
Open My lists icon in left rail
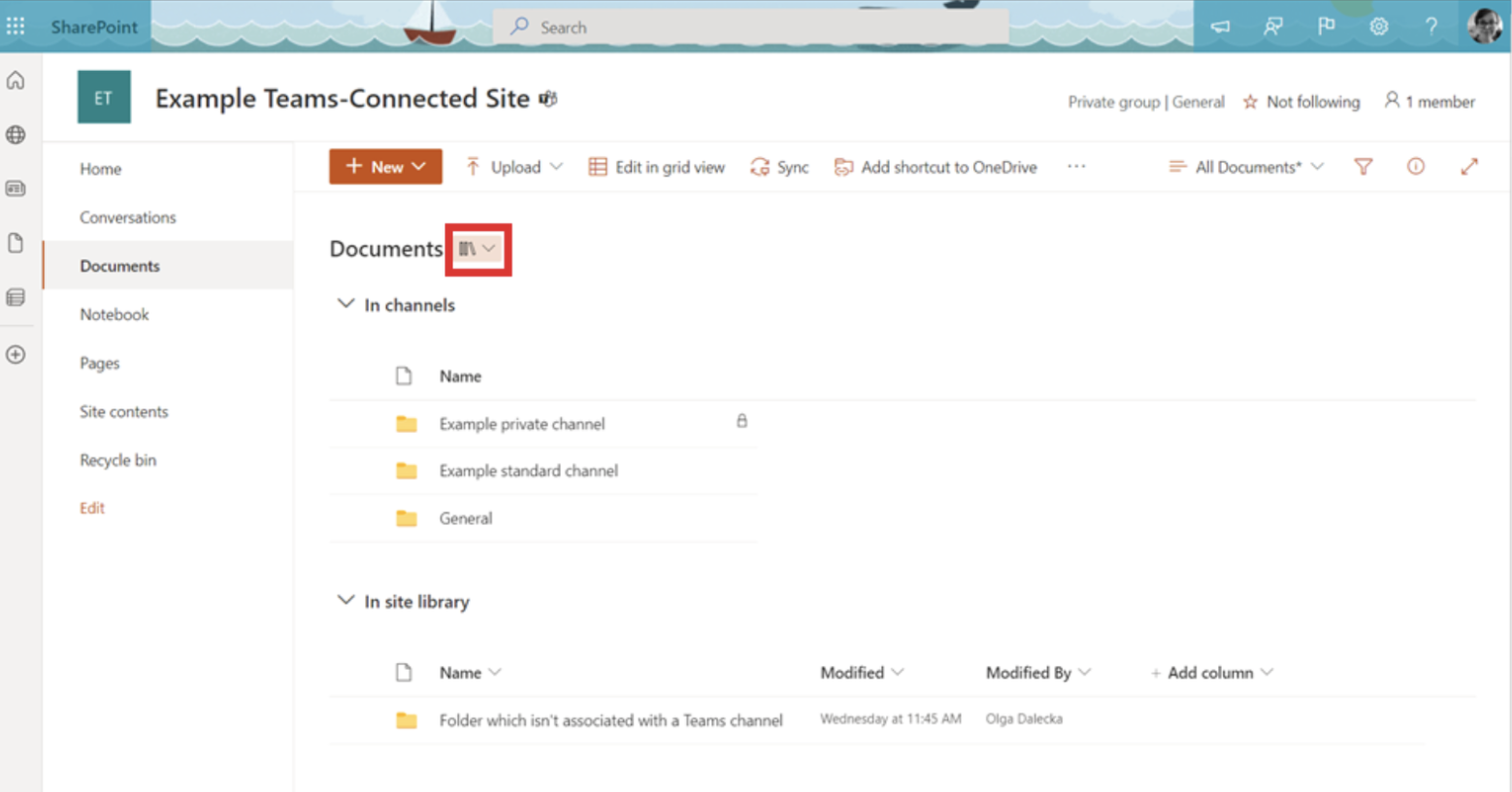[16, 297]
